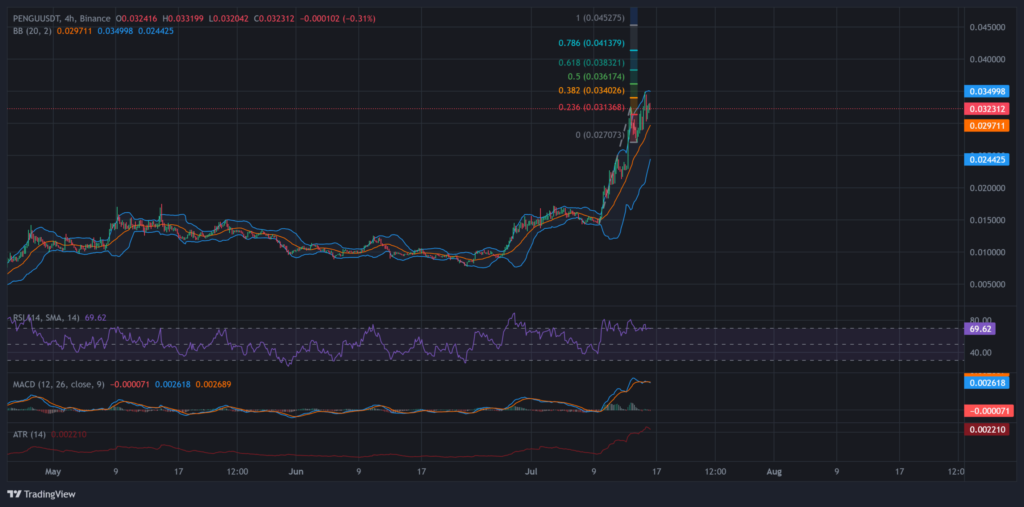Click the red histogram label -0.000071
Viewport: 1024px width, 507px height.
(x=985, y=411)
